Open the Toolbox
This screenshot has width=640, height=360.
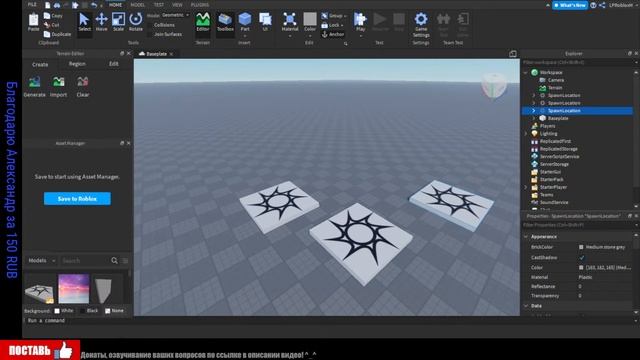click(225, 22)
